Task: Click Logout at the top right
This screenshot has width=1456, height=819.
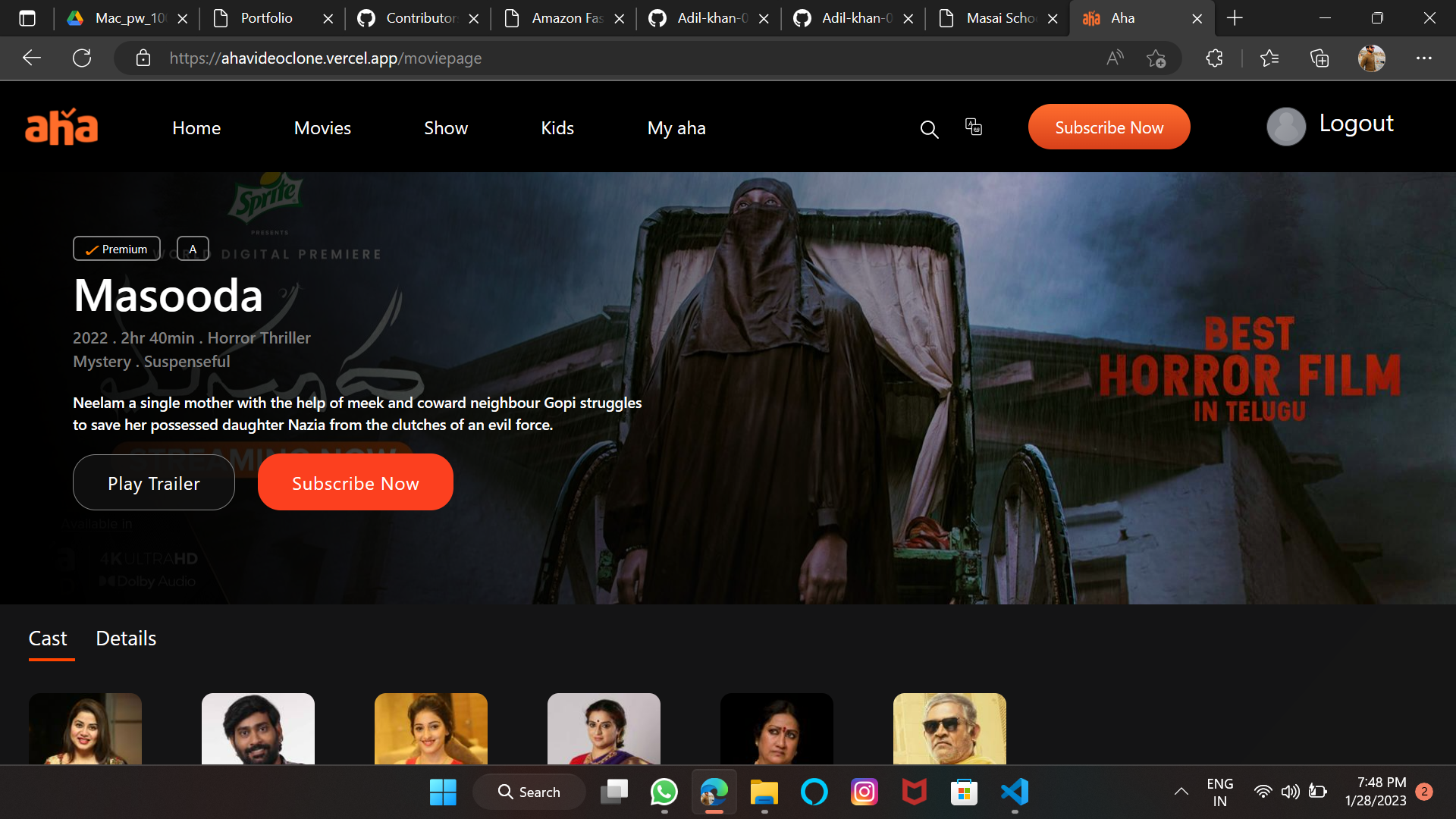Action: coord(1357,123)
